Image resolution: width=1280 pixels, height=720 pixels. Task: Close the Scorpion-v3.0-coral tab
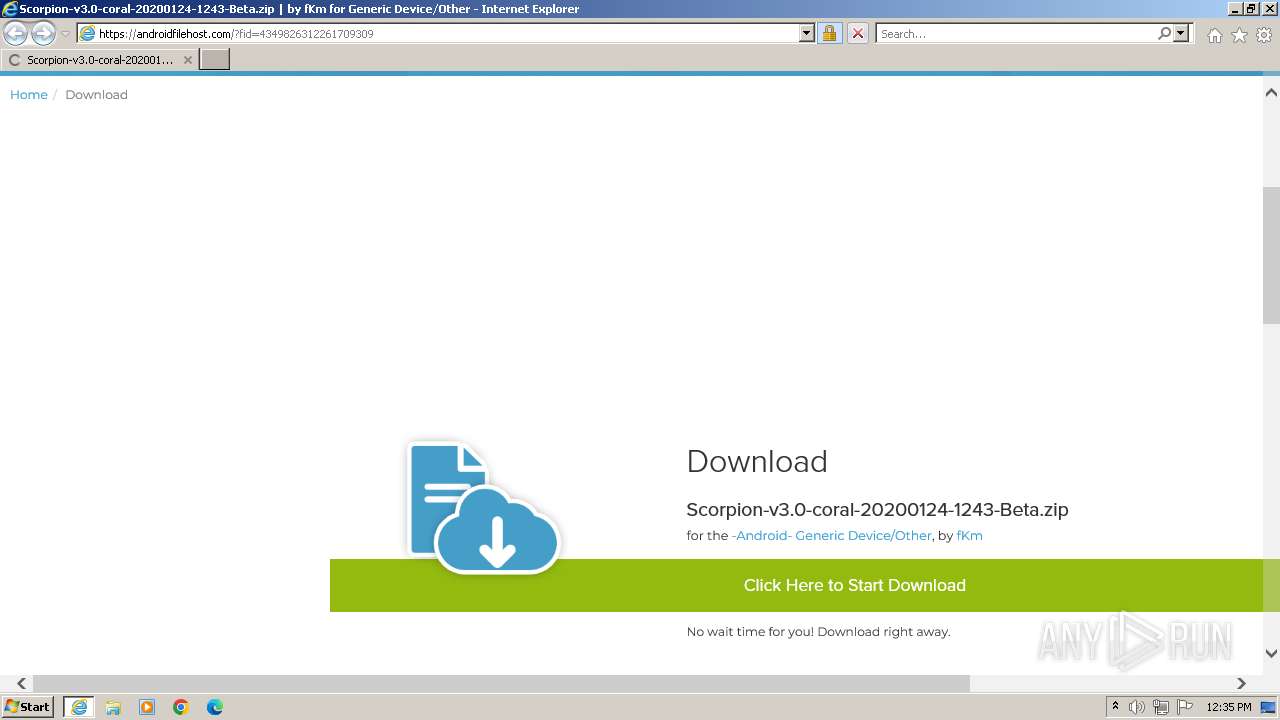[x=187, y=60]
